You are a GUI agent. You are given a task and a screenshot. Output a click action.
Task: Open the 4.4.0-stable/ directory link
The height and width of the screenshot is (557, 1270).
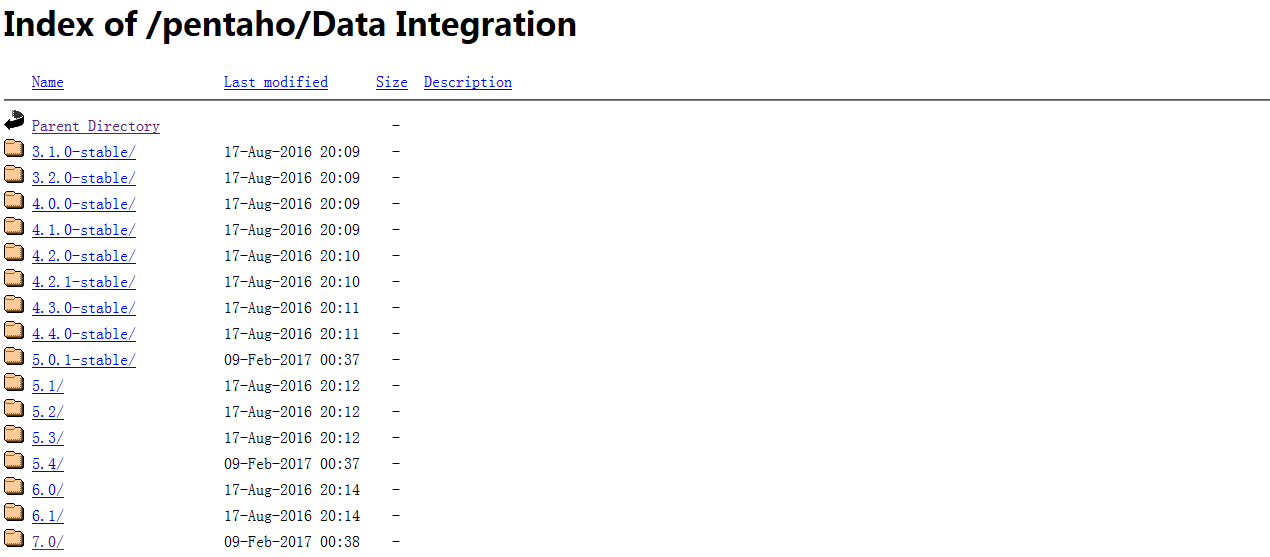[84, 334]
